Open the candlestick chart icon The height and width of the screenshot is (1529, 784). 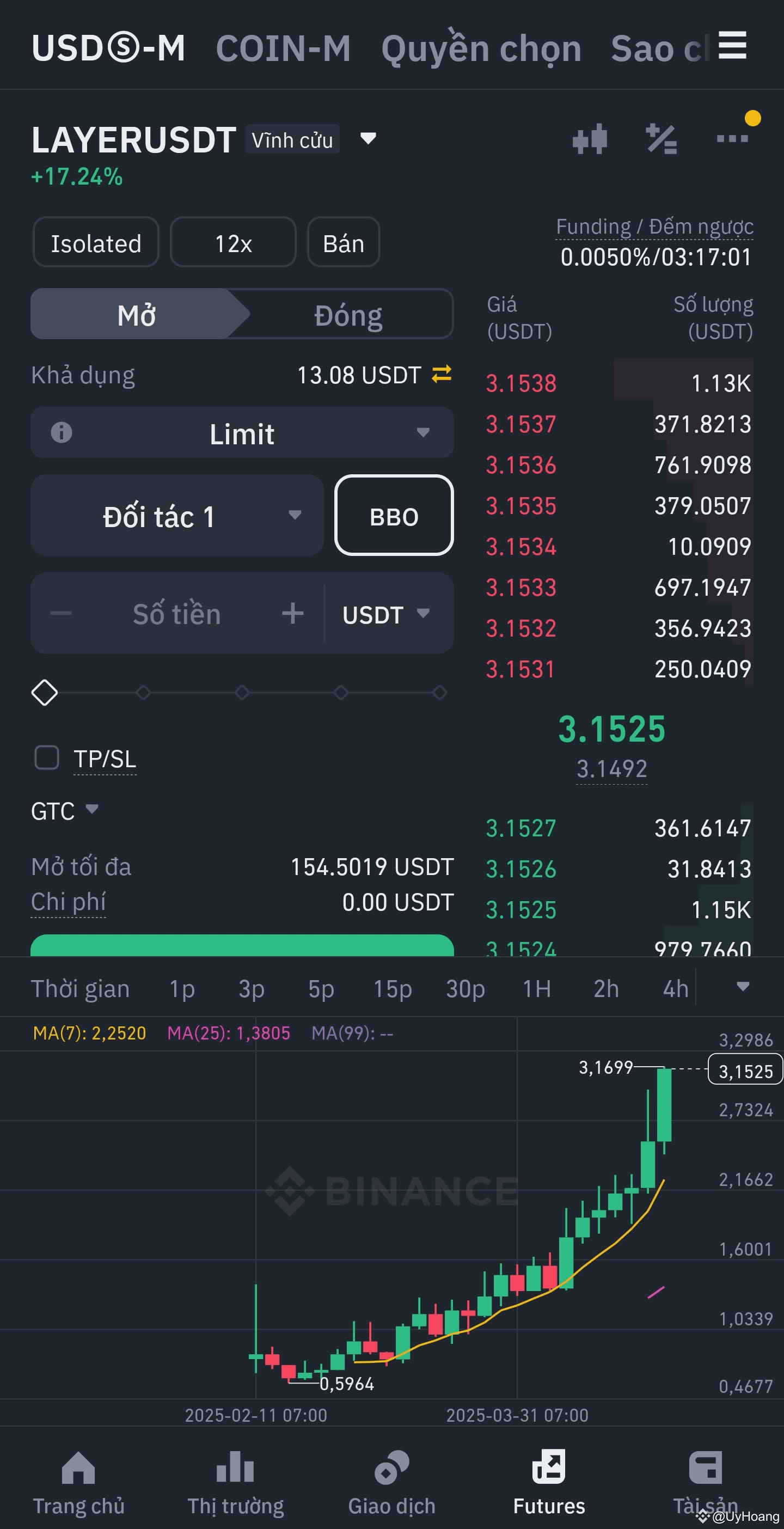click(590, 139)
